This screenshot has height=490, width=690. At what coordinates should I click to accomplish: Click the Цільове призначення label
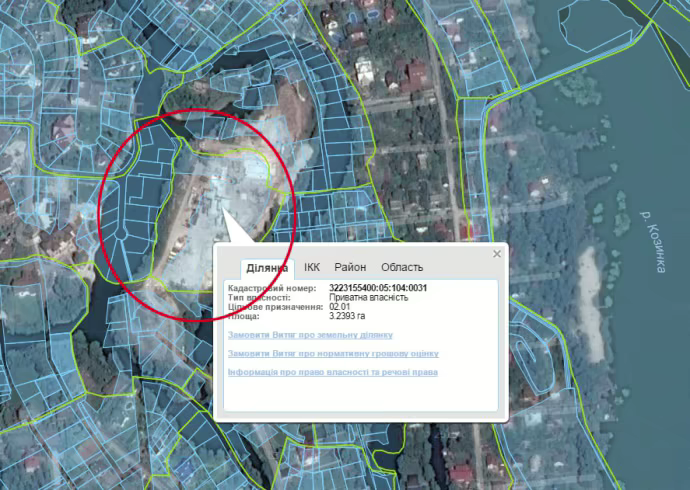[x=269, y=307]
